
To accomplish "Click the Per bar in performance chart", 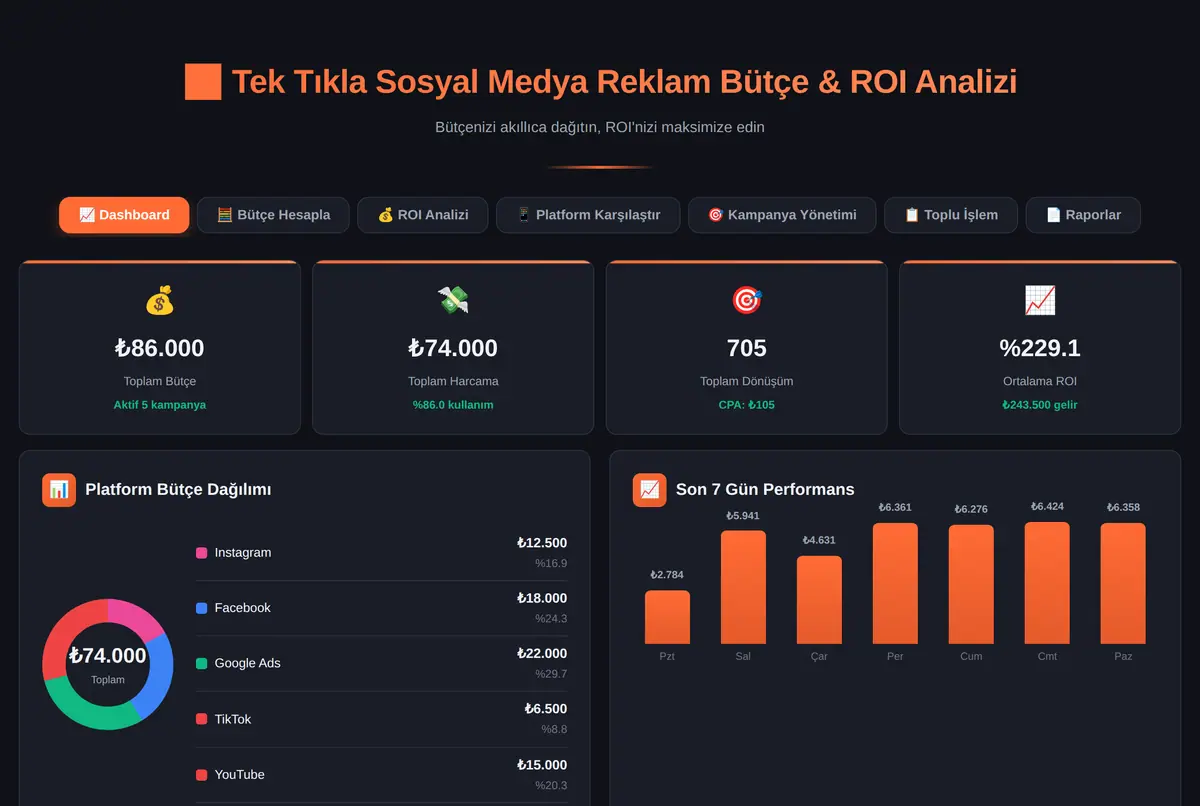I will tap(895, 583).
